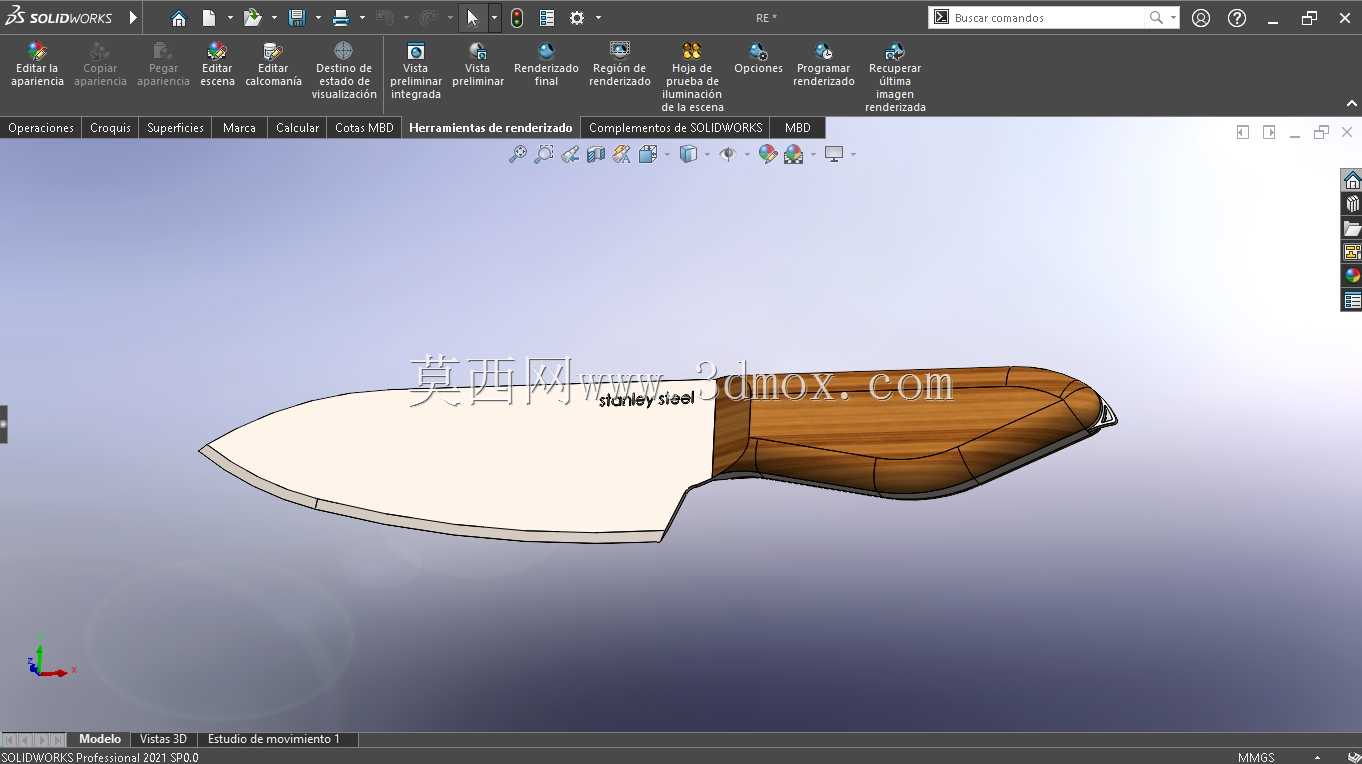This screenshot has height=764, width=1362.
Task: Expand the Open file dropdown arrow
Action: 274,18
